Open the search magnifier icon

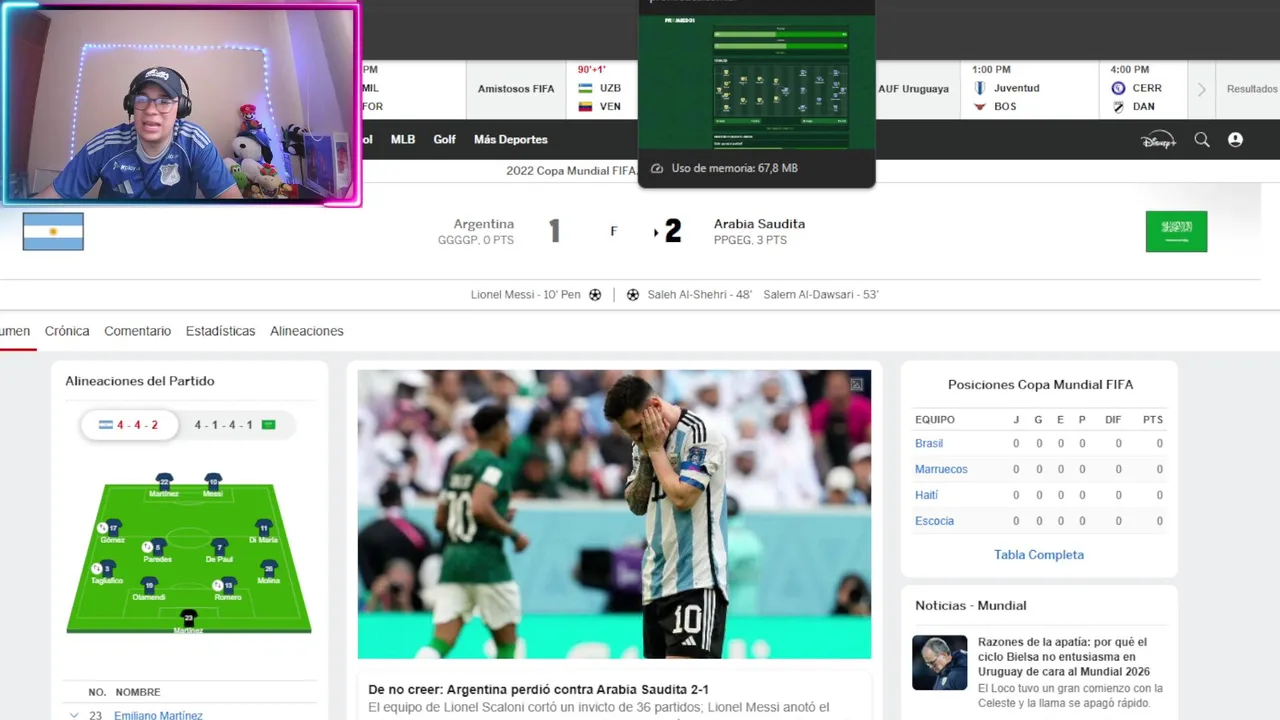coord(1202,140)
